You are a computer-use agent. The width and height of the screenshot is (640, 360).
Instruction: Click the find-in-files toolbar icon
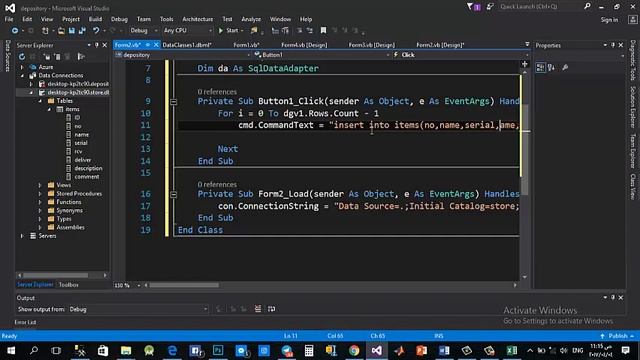[254, 31]
